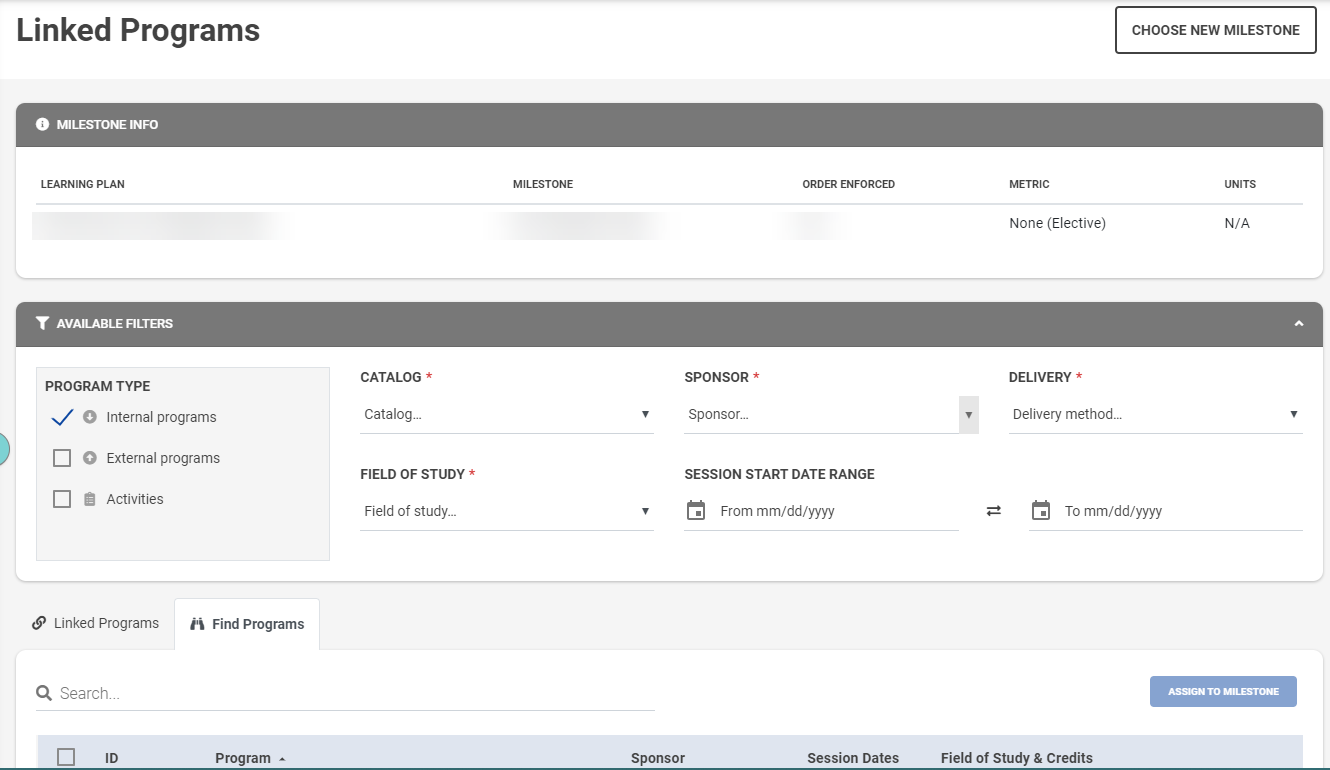The image size is (1330, 770).
Task: Click the Assign to Milestone button
Action: point(1222,691)
